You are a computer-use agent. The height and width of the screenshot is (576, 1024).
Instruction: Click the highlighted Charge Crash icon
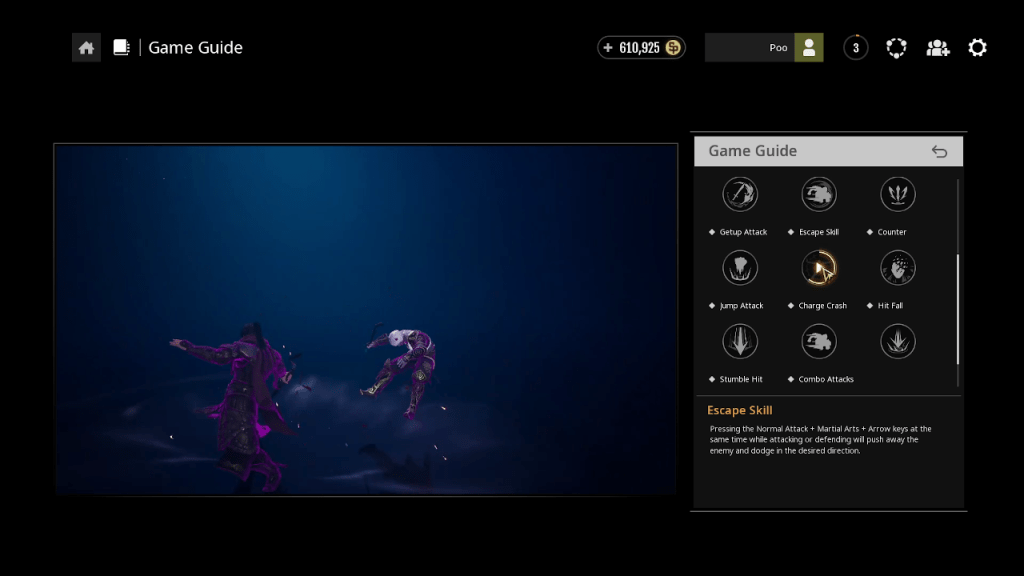819,268
